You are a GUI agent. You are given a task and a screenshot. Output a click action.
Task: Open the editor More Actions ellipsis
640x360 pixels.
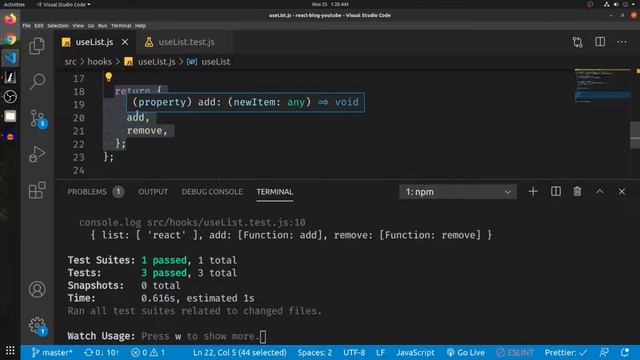coord(622,42)
